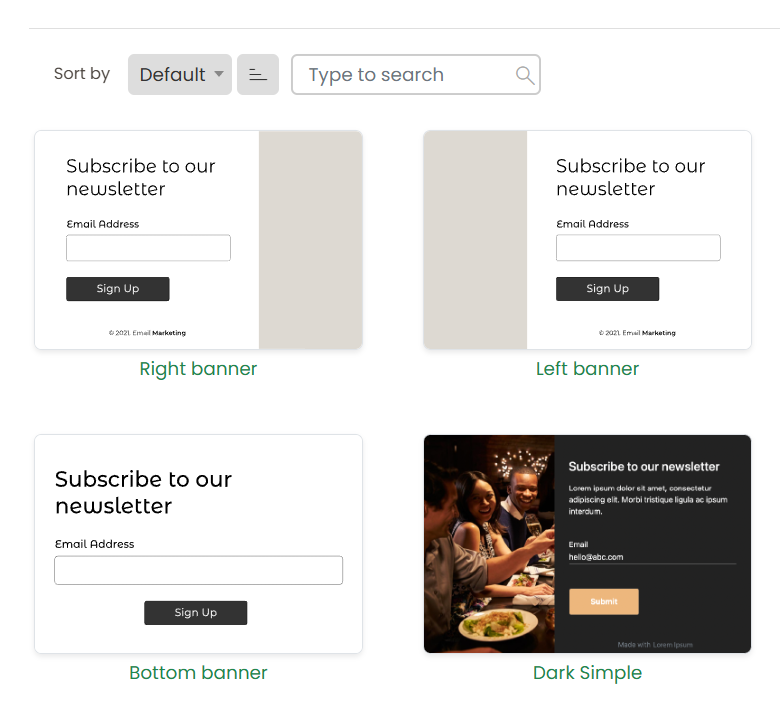Click Email Address field in Left banner
Image resolution: width=780 pixels, height=713 pixels.
tap(638, 248)
